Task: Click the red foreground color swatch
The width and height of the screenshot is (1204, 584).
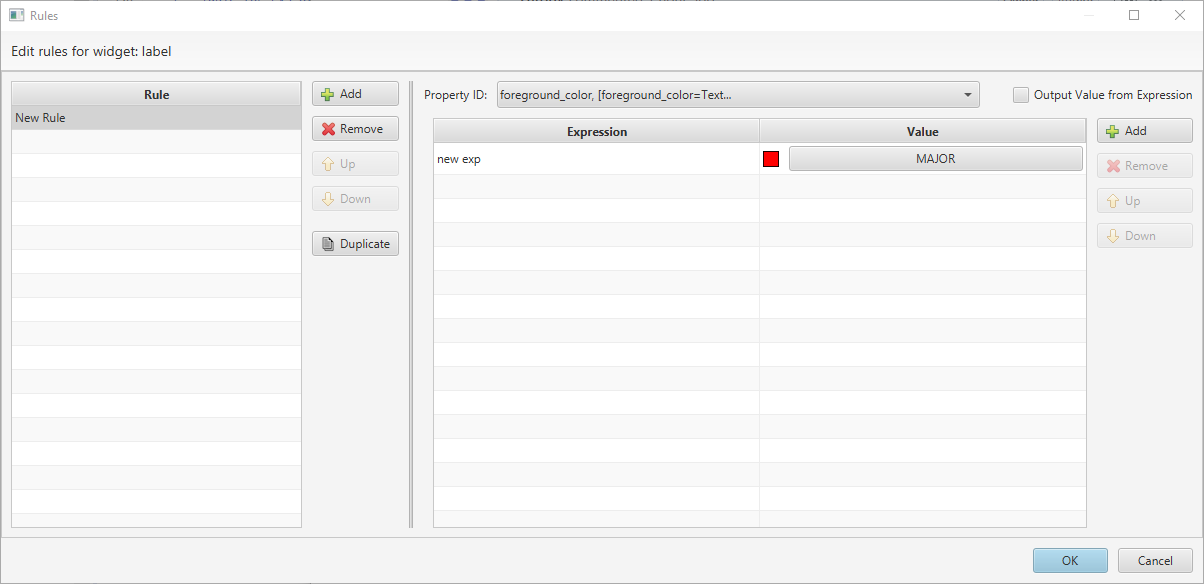Action: click(x=770, y=158)
